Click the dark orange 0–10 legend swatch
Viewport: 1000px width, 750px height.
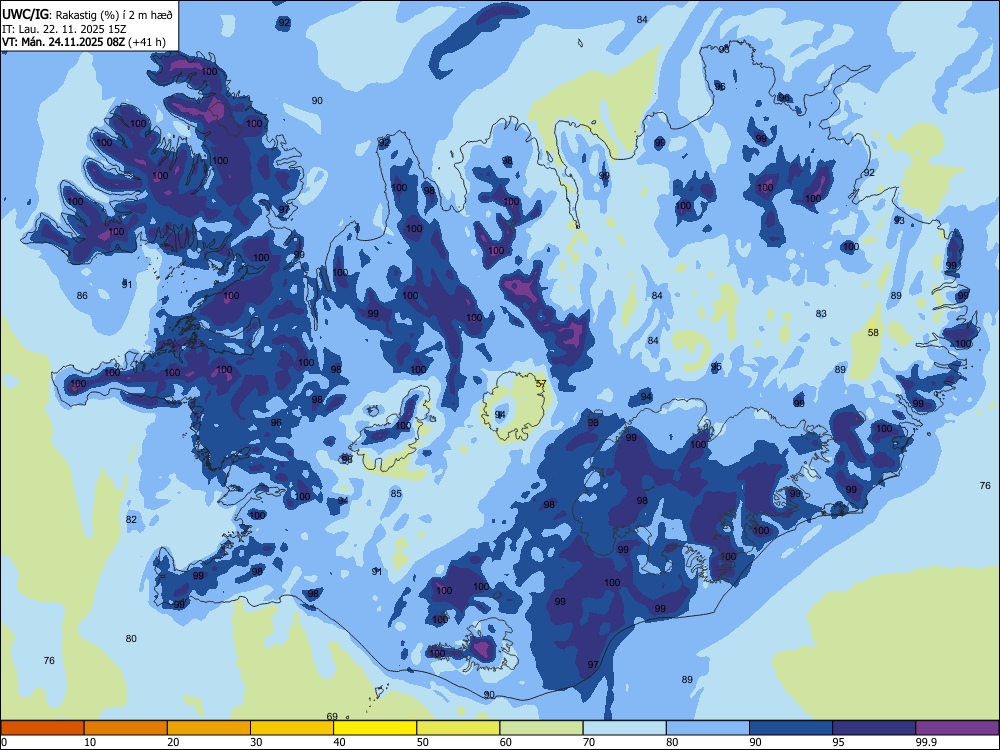coord(42,728)
